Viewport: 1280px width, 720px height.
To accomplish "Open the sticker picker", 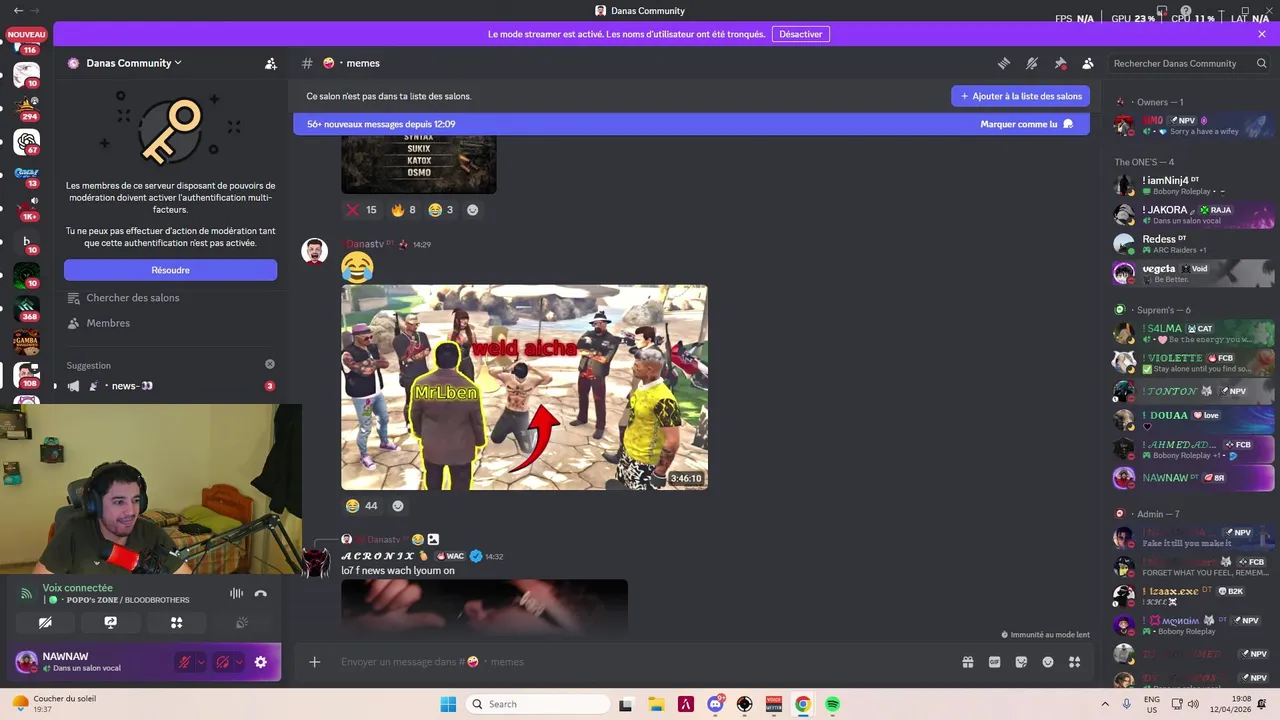I will (x=1021, y=662).
